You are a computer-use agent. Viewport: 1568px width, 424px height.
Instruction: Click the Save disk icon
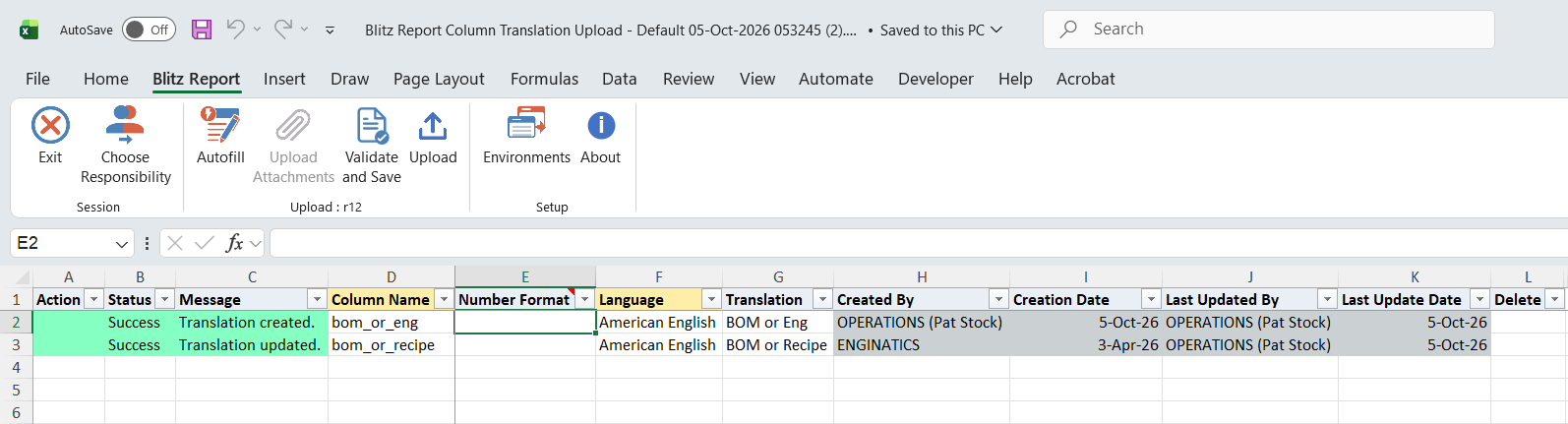click(x=202, y=30)
